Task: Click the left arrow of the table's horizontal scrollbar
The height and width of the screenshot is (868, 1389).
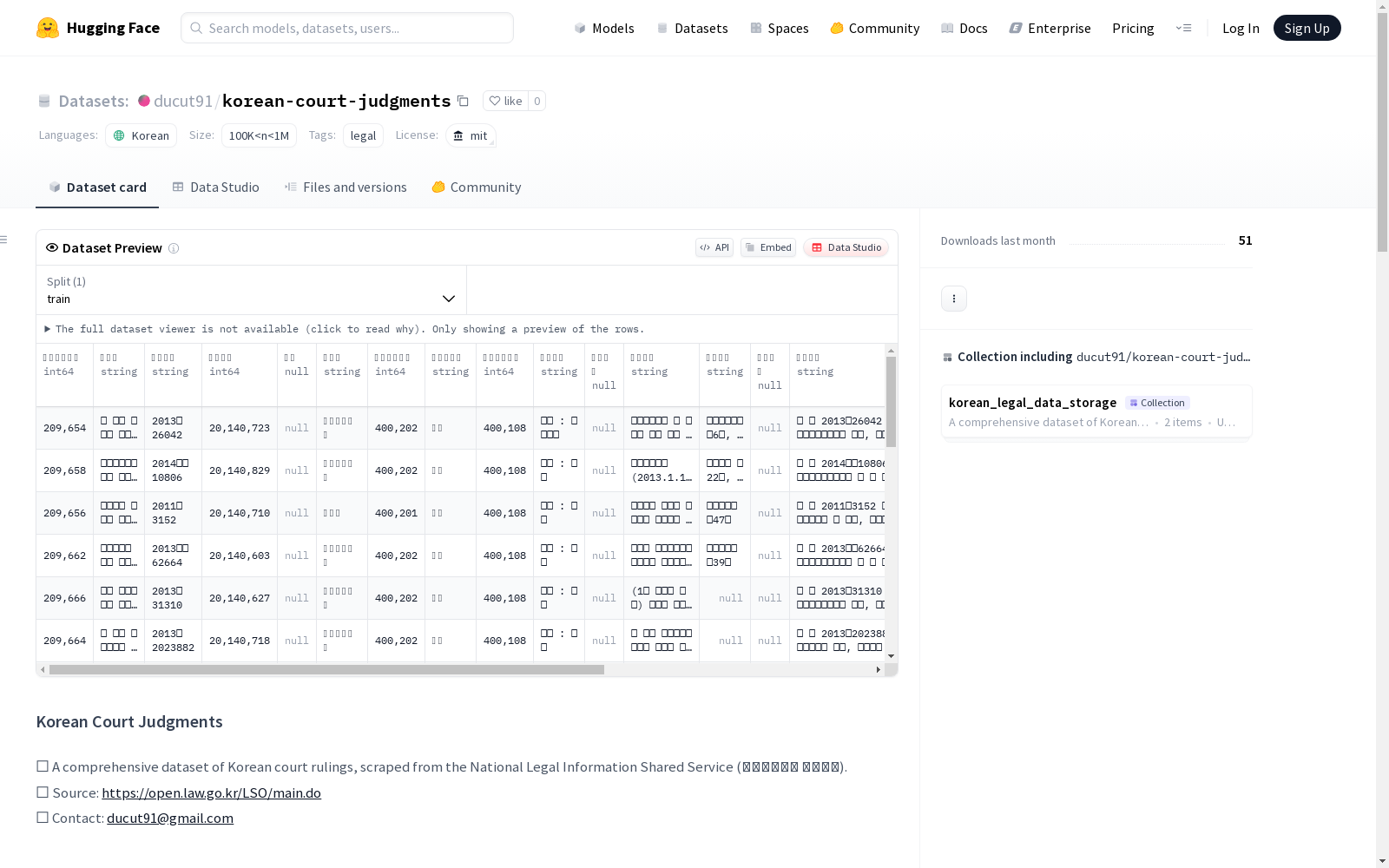Action: coord(43,670)
